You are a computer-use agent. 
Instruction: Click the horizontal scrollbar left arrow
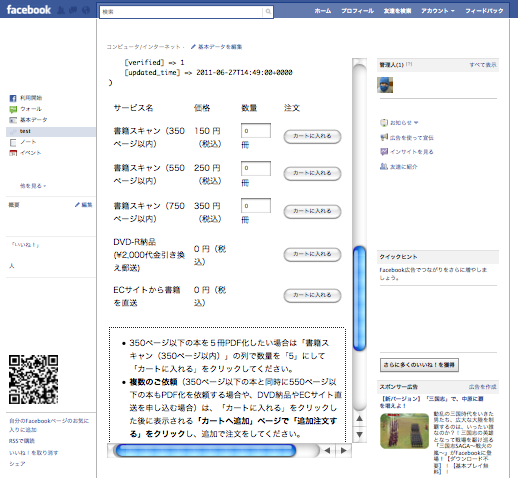(x=327, y=451)
